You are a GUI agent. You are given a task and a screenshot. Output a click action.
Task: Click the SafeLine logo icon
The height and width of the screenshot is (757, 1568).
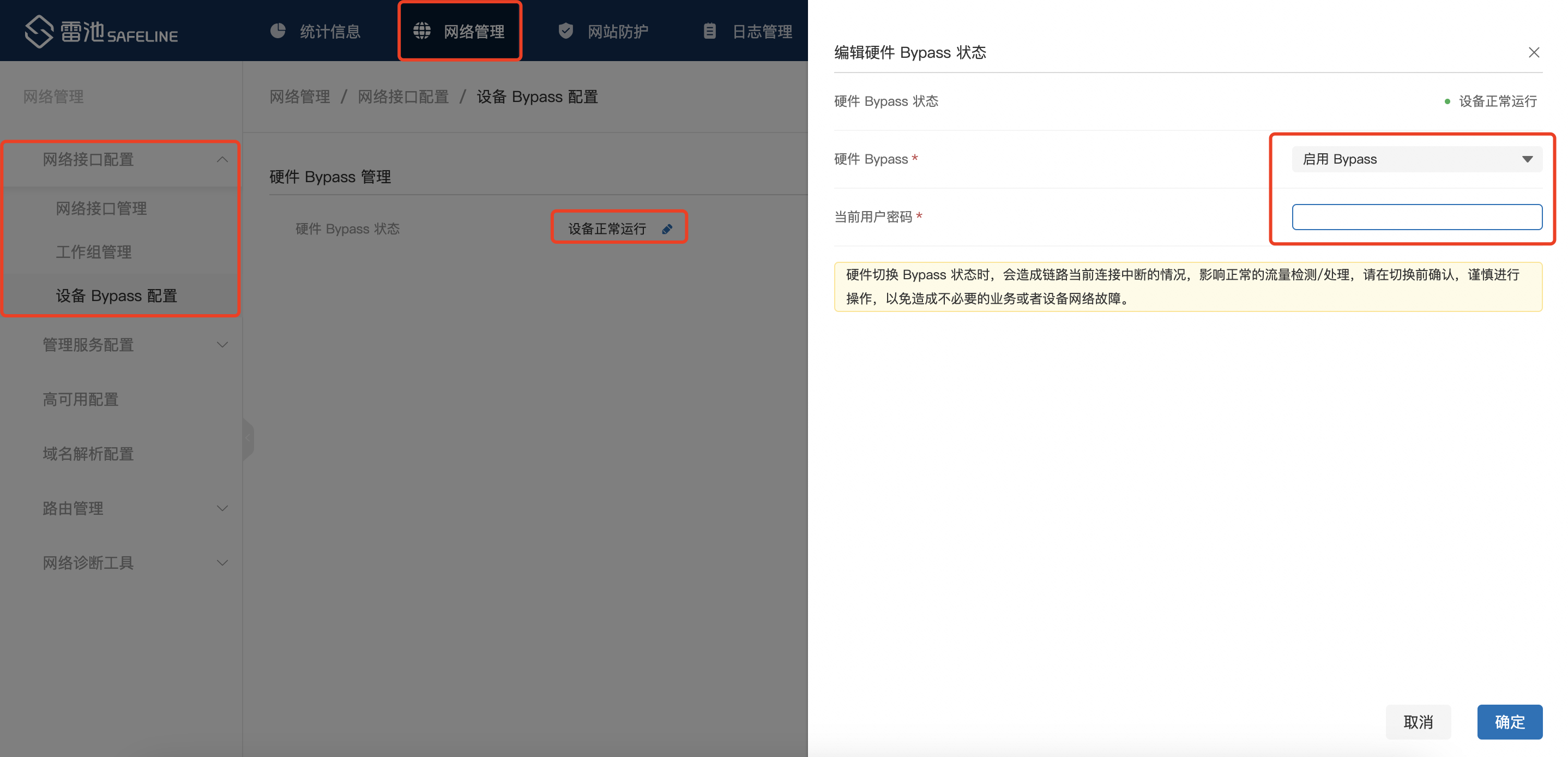click(x=39, y=31)
